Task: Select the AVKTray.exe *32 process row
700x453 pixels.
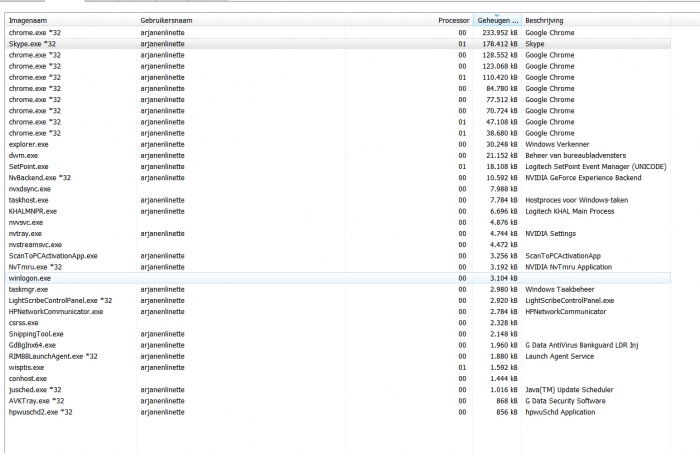Action: 338,401
